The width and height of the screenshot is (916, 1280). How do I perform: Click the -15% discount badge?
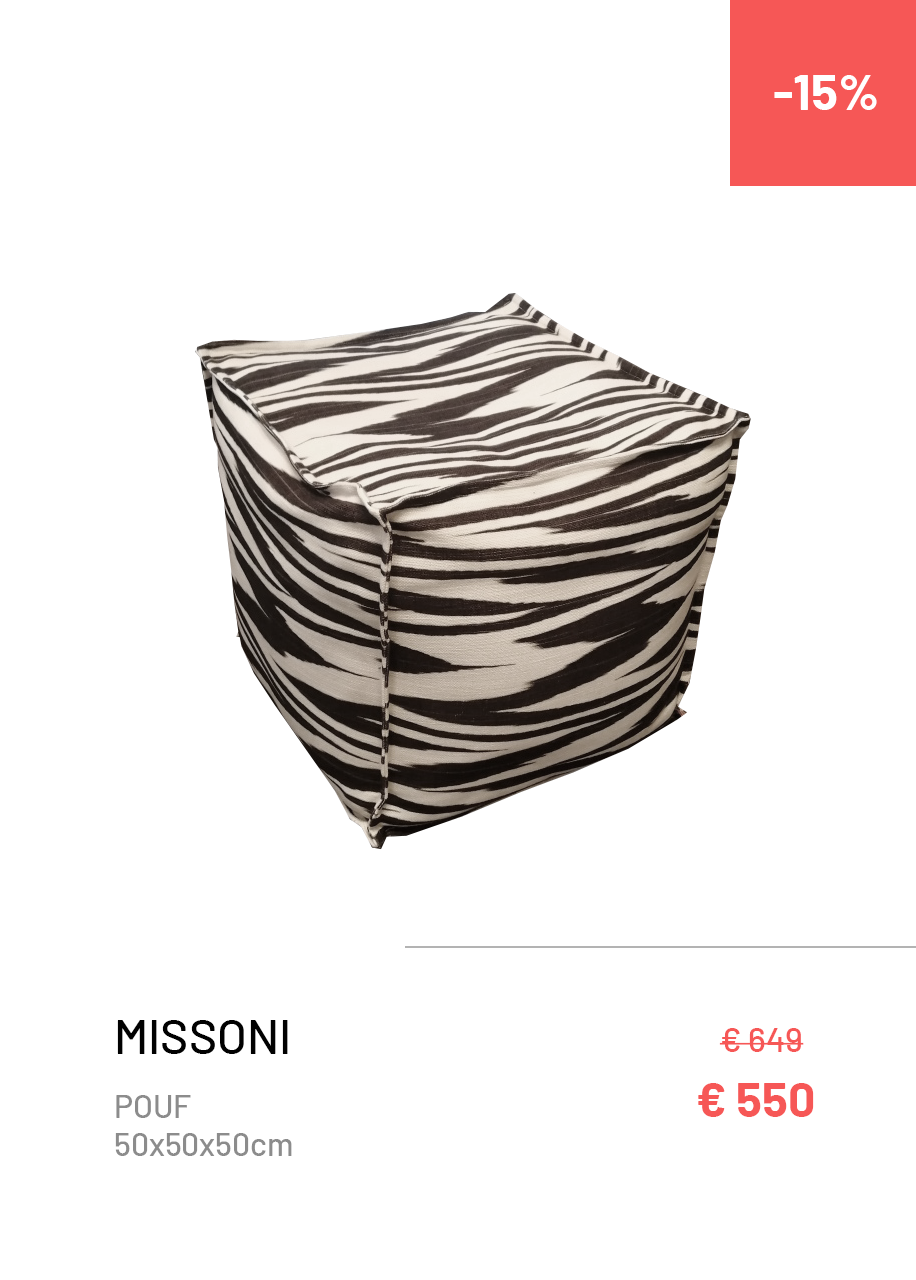[x=823, y=93]
